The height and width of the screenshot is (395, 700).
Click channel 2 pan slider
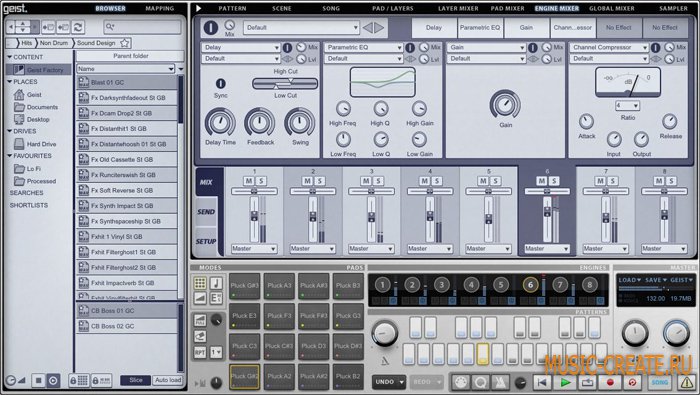pos(312,191)
